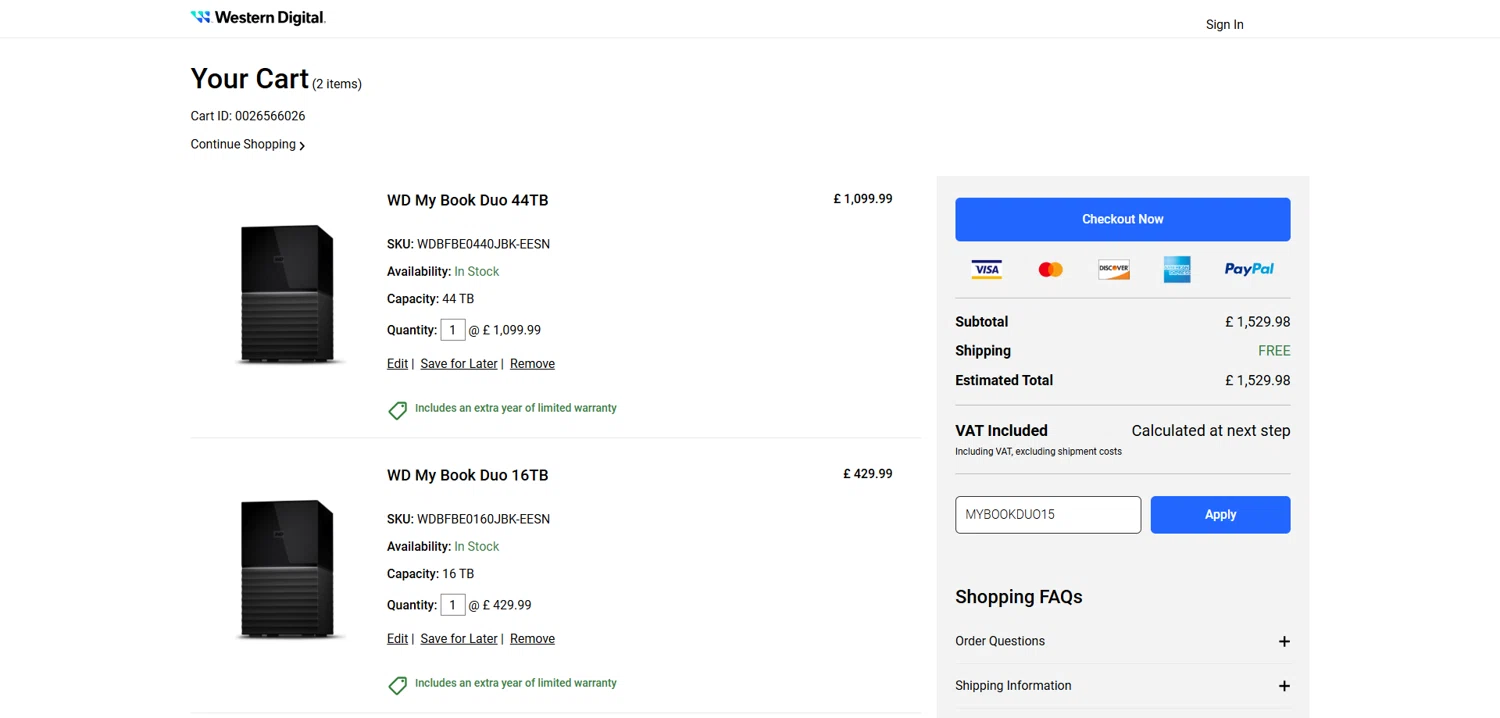Open the Western Digital logo homepage

(258, 17)
